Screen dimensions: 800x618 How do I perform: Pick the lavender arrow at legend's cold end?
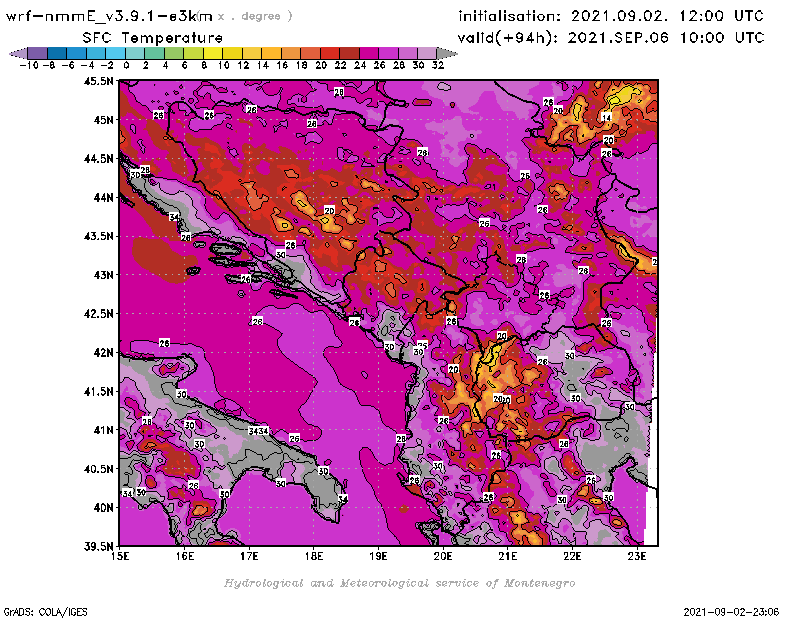18,53
